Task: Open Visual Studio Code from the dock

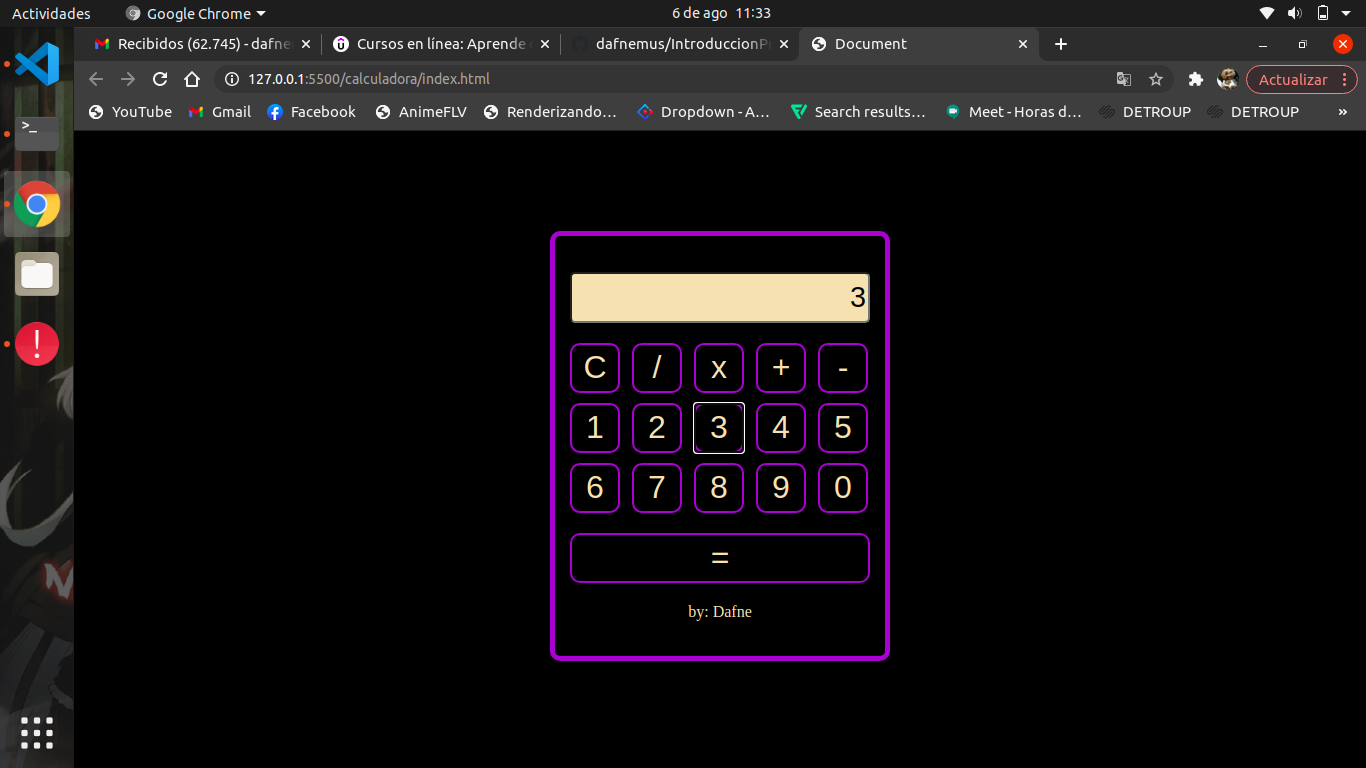Action: pyautogui.click(x=37, y=64)
